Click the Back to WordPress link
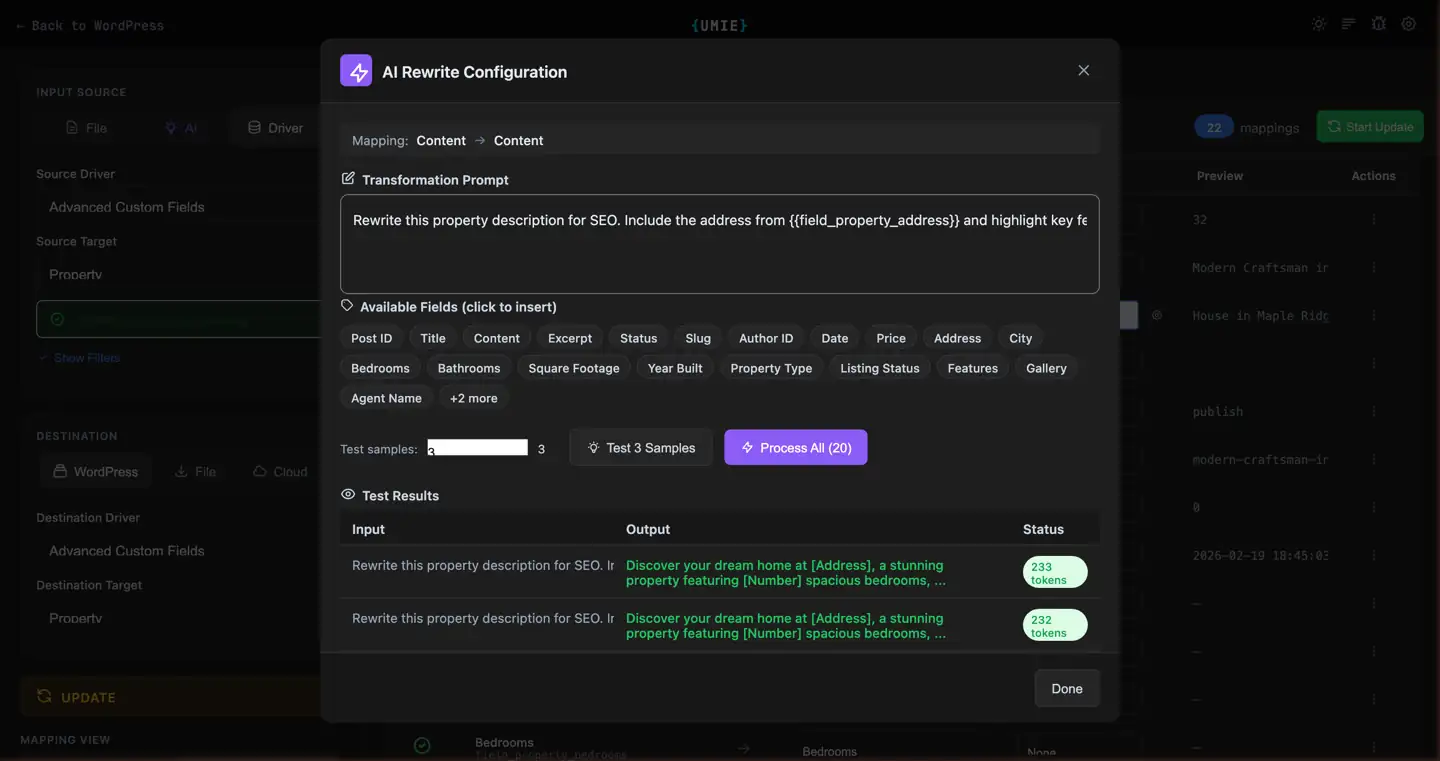The image size is (1440, 761). tap(90, 25)
